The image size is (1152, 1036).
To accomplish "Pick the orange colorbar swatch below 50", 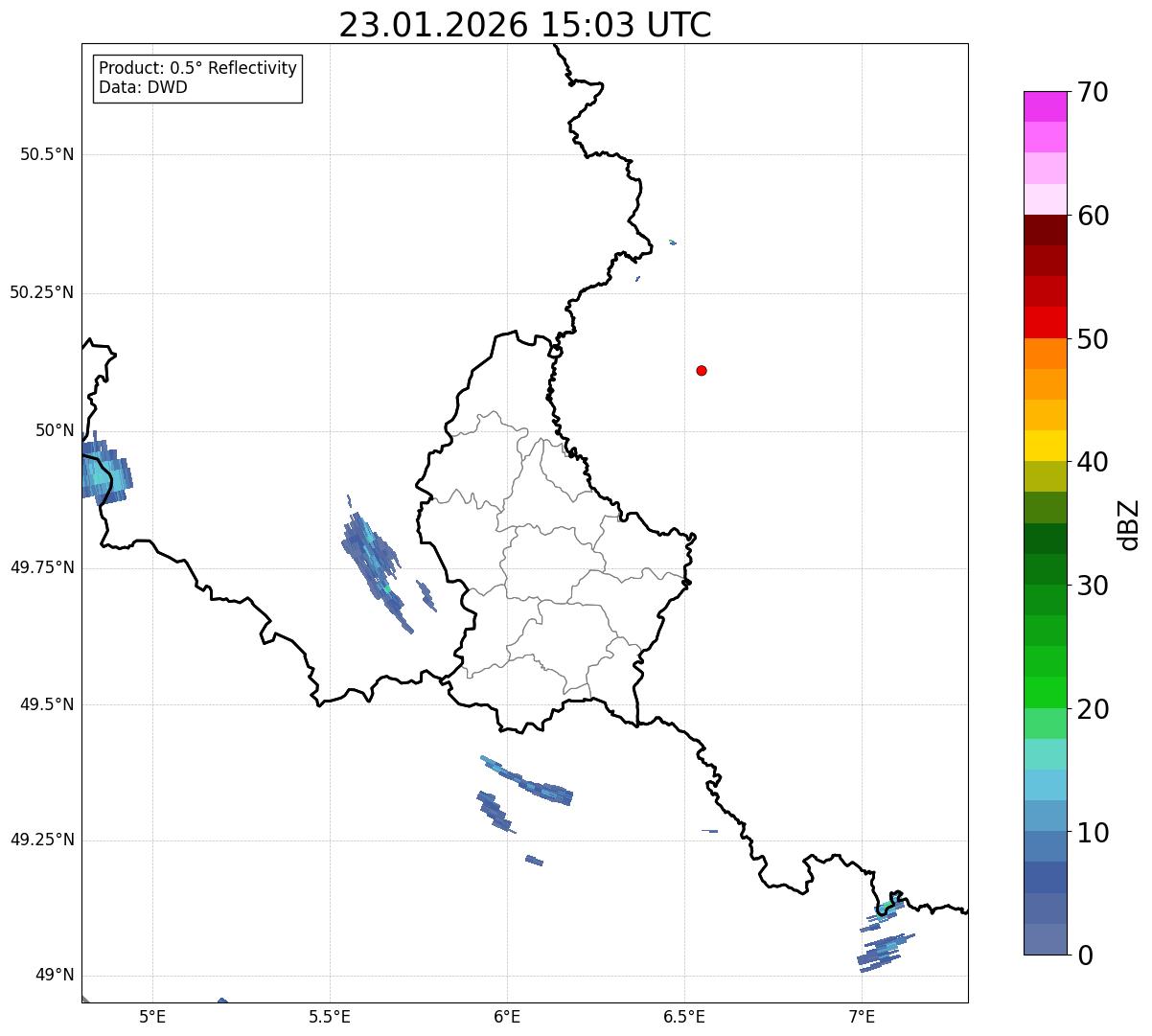I will [1045, 354].
